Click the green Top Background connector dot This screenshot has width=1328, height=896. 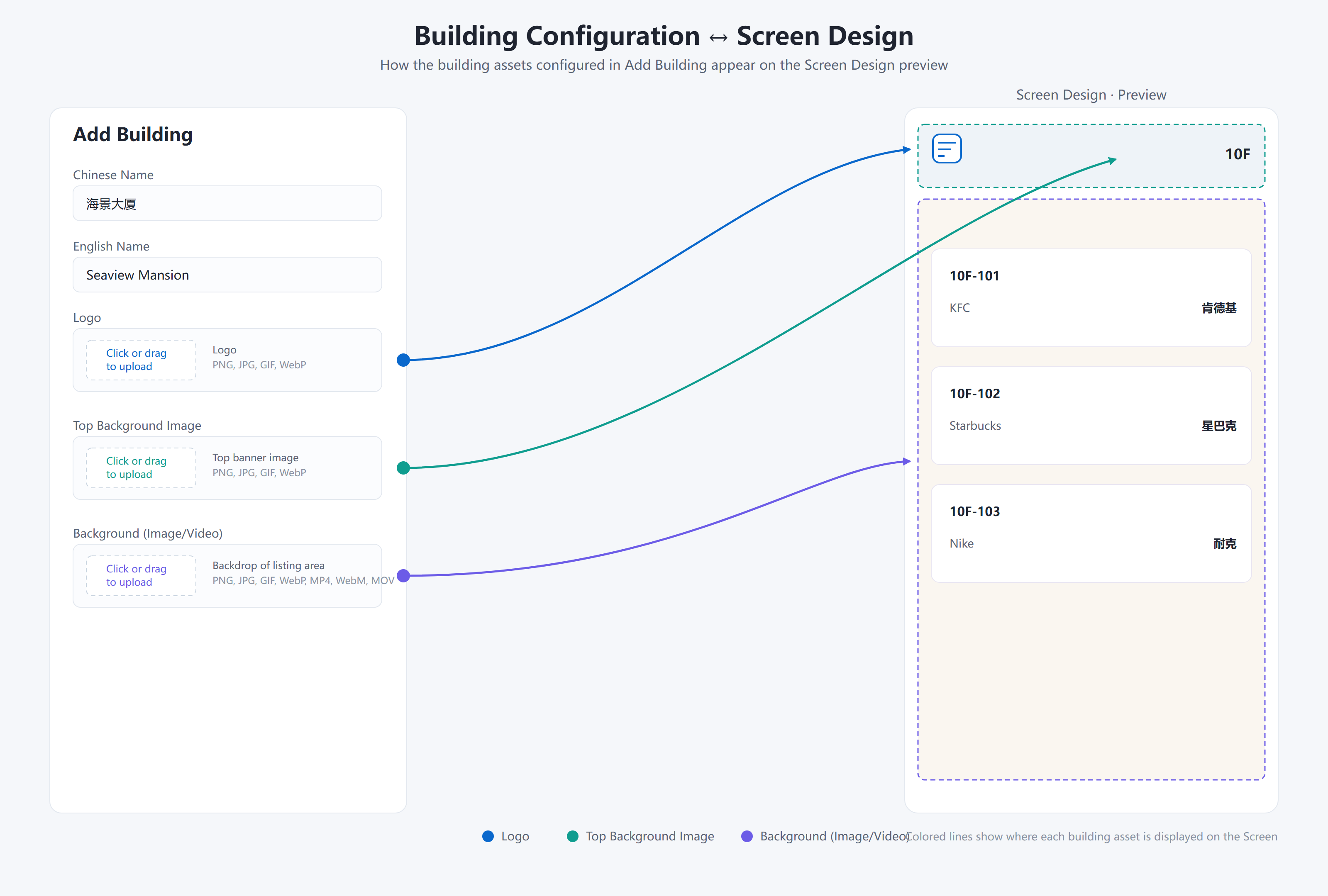point(403,467)
